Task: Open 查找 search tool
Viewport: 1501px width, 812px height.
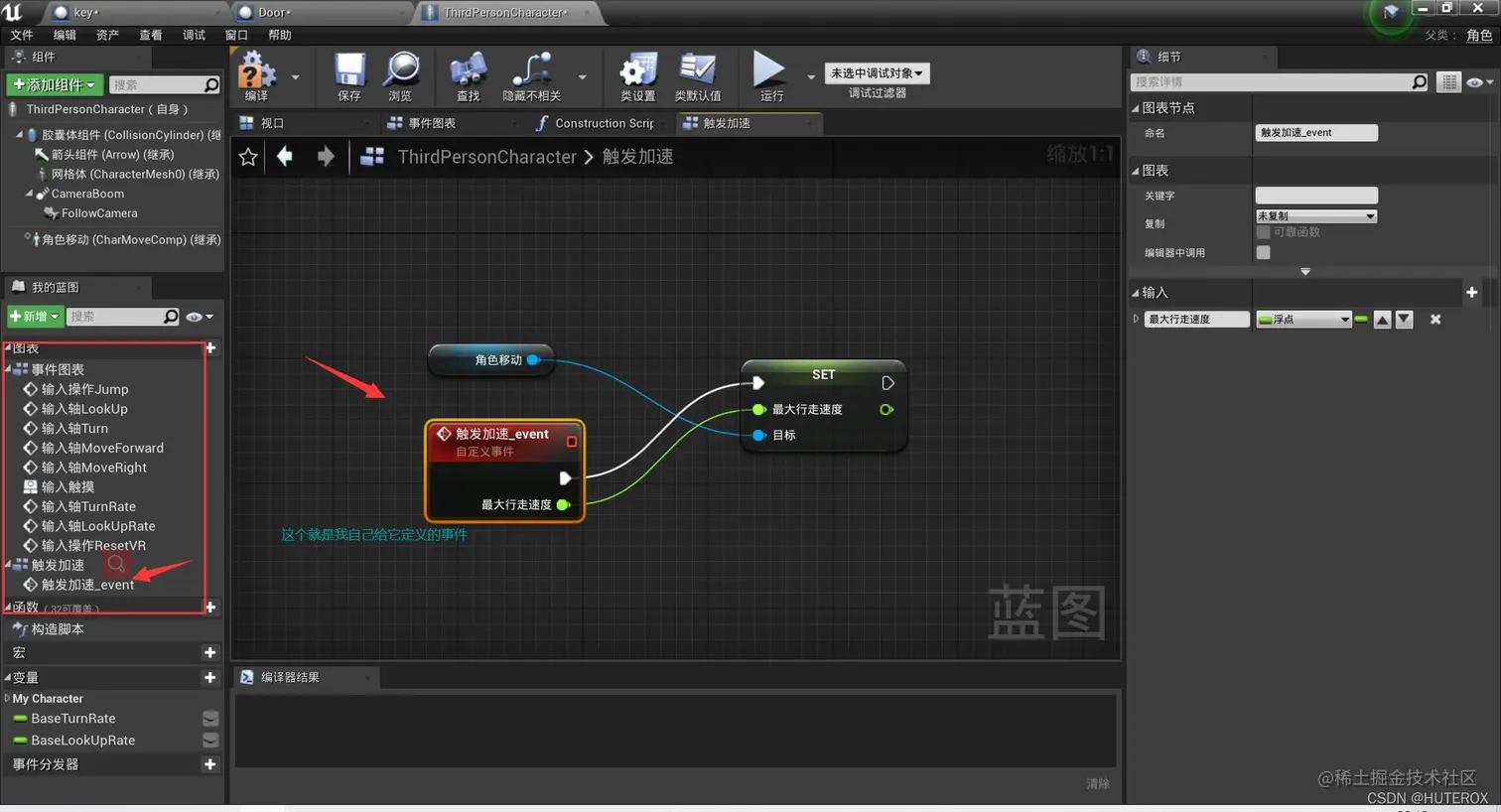Action: [x=468, y=75]
